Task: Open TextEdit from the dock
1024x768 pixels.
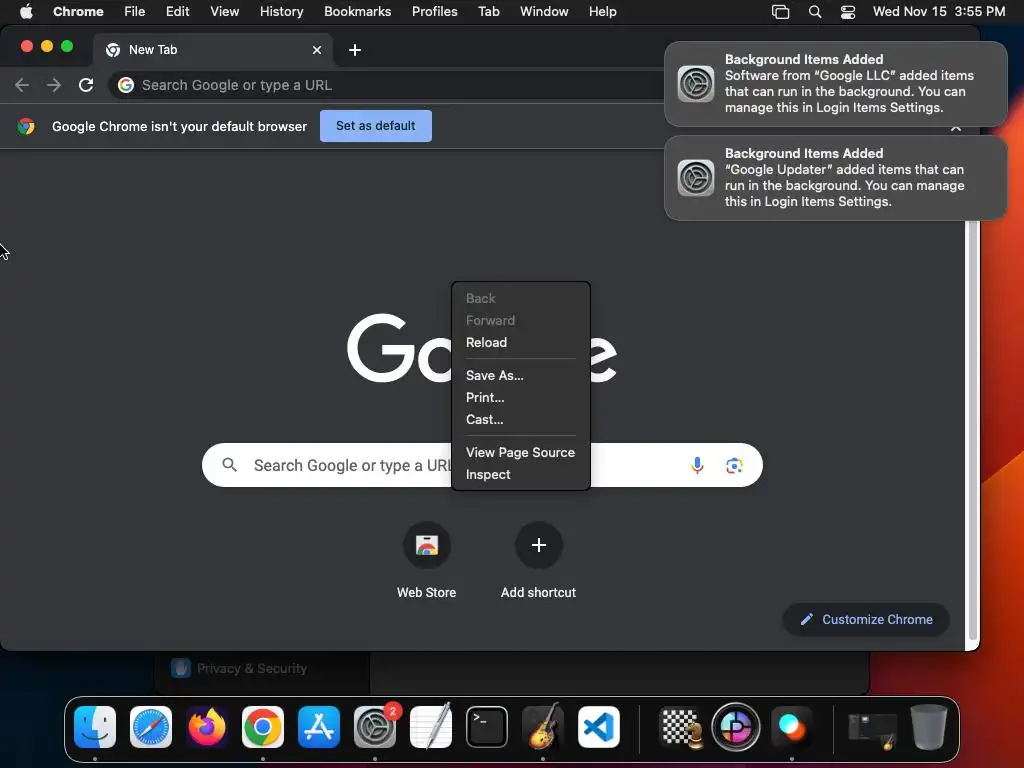Action: tap(431, 727)
